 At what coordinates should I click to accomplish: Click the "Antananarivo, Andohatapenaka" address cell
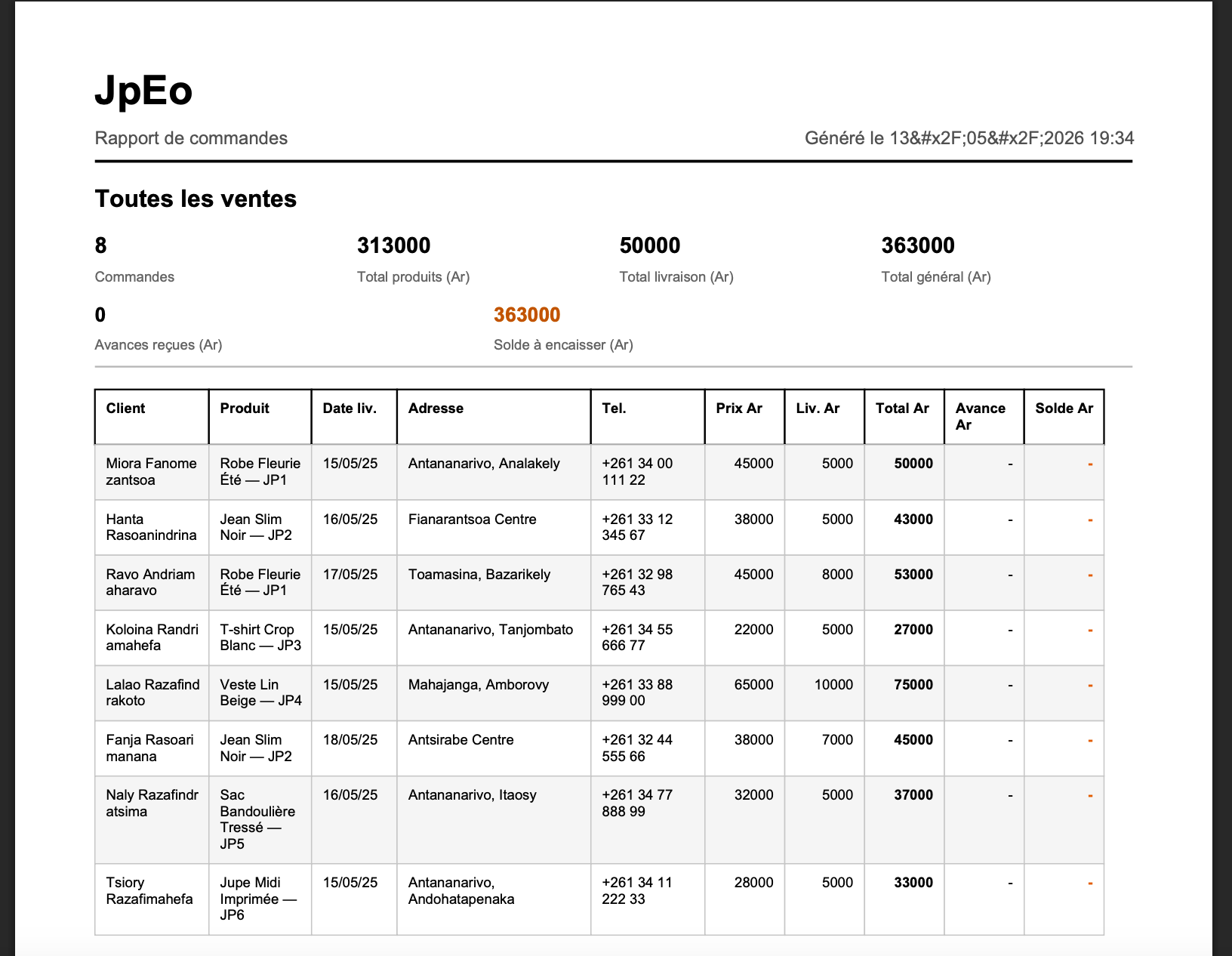tap(494, 899)
